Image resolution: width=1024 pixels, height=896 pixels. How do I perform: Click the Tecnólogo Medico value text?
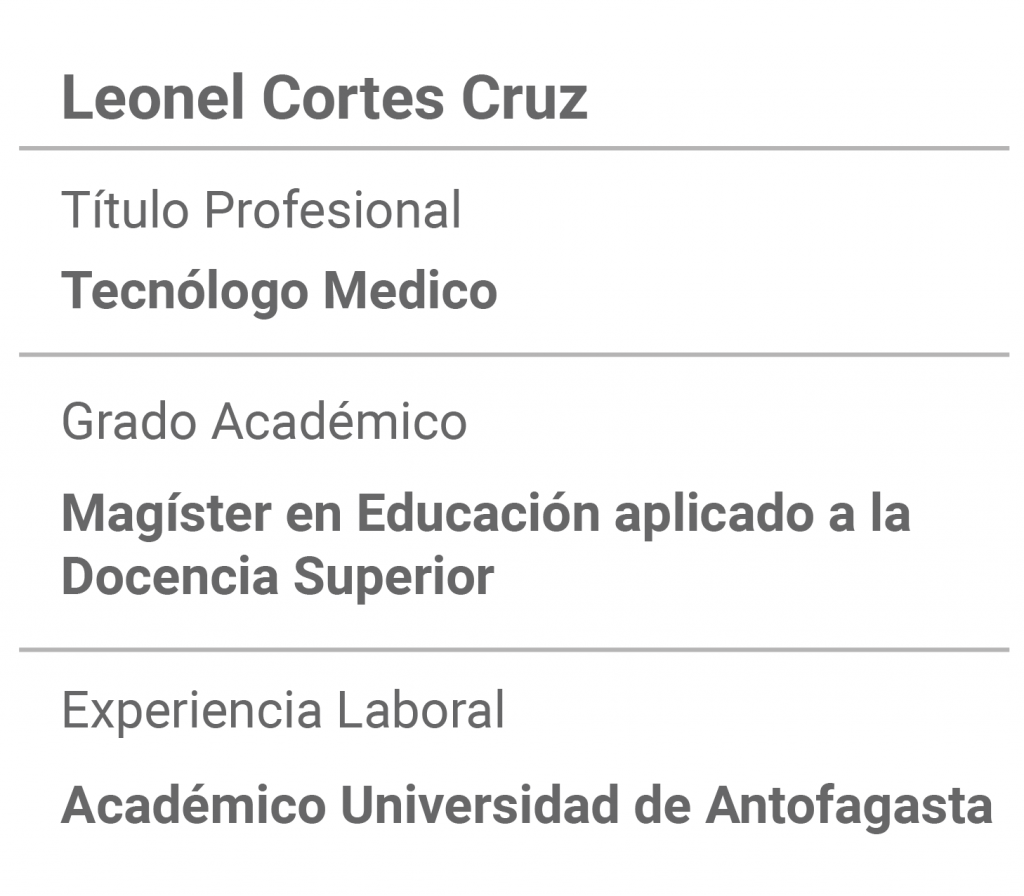pos(280,291)
